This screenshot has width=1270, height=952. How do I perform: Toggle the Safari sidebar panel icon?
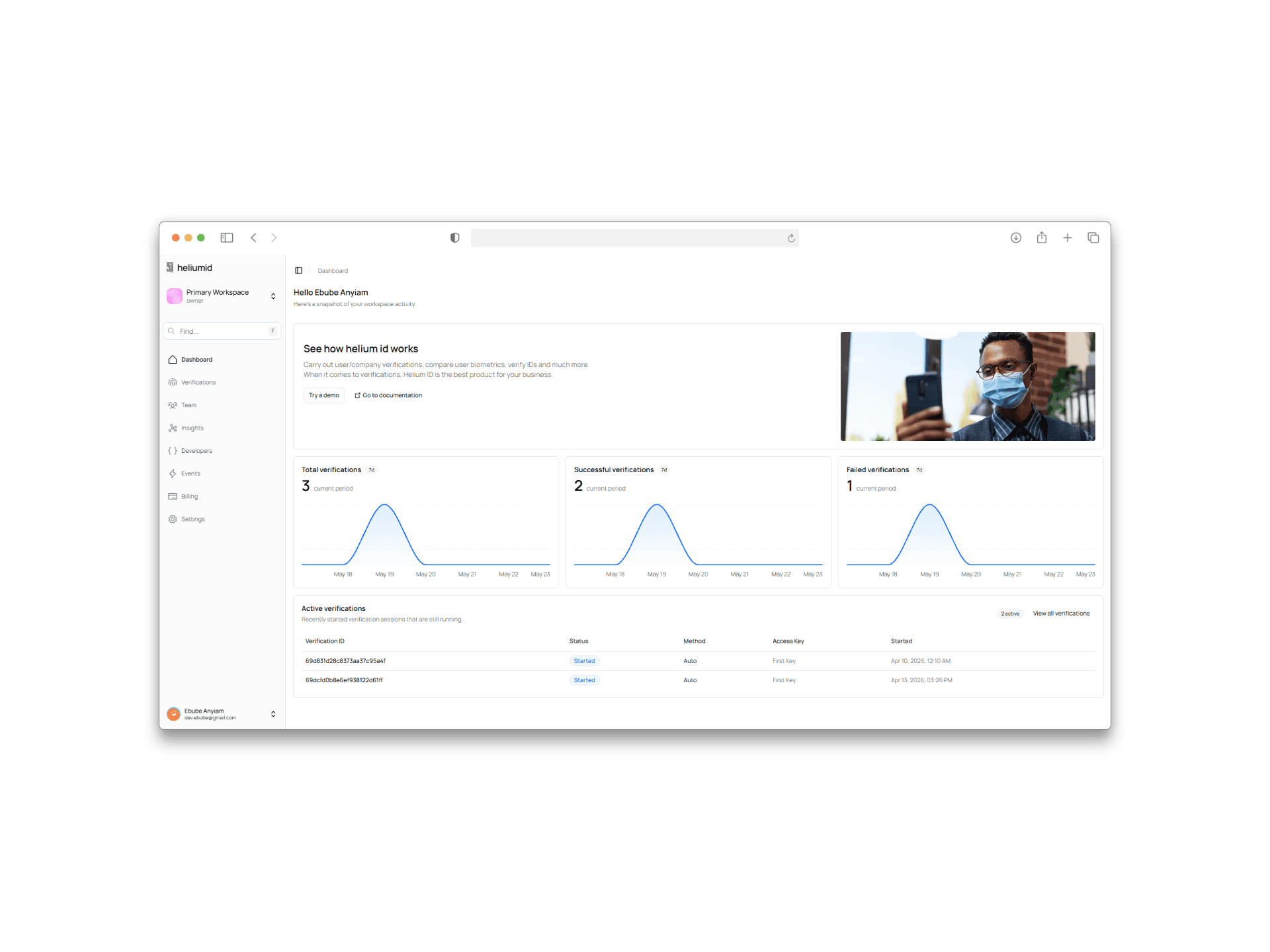click(227, 238)
